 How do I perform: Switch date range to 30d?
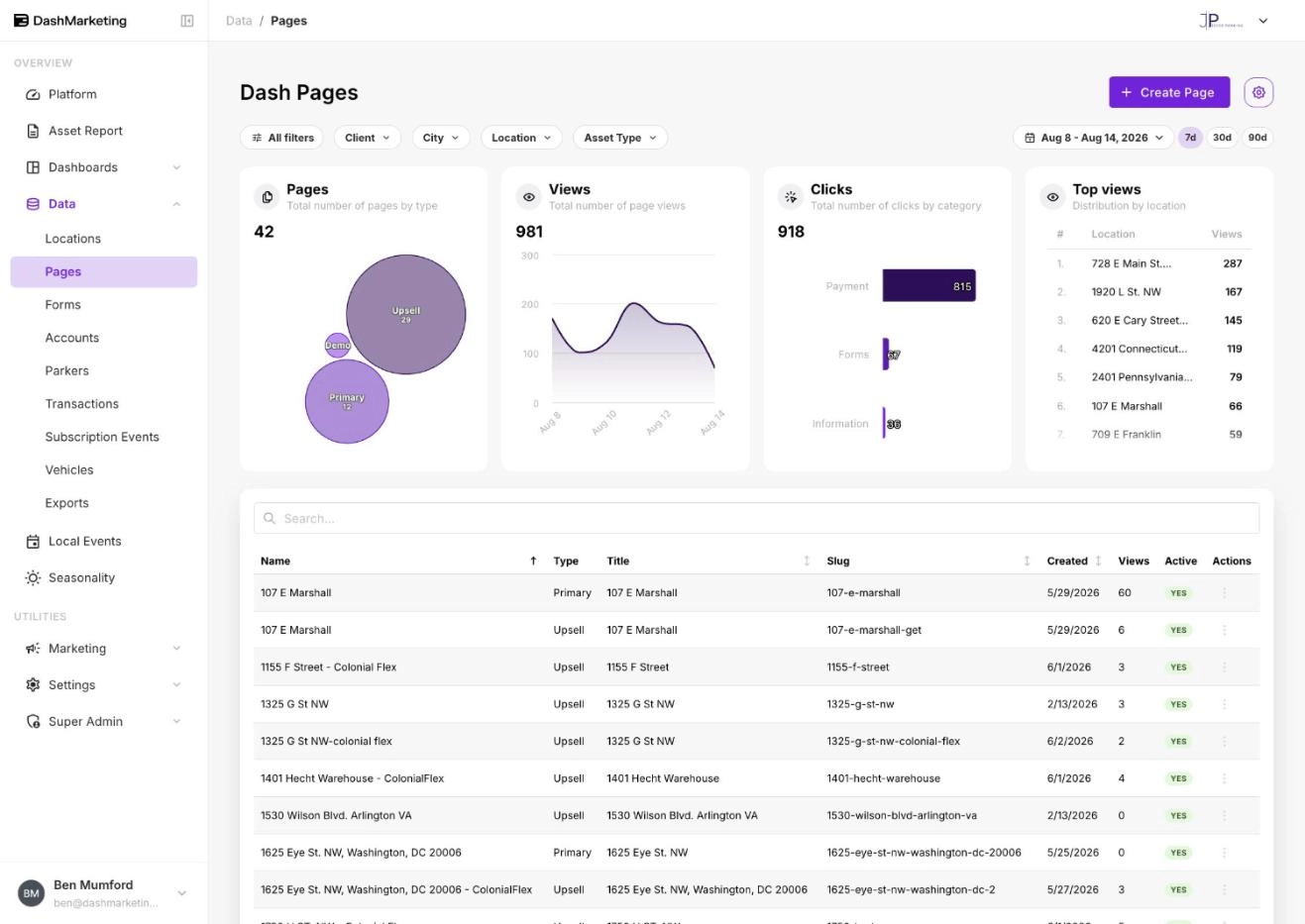[x=1222, y=138]
